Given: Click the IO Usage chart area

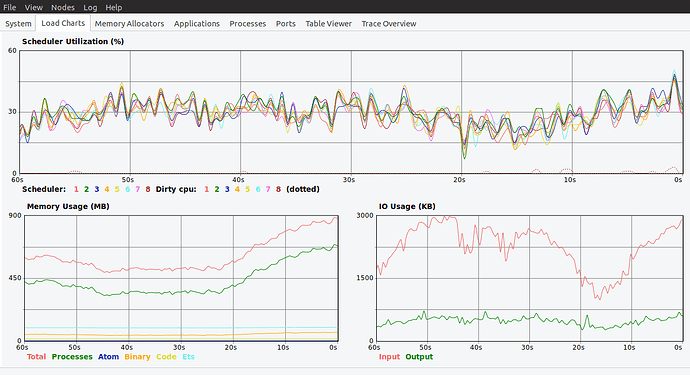Looking at the screenshot, I should click(529, 278).
